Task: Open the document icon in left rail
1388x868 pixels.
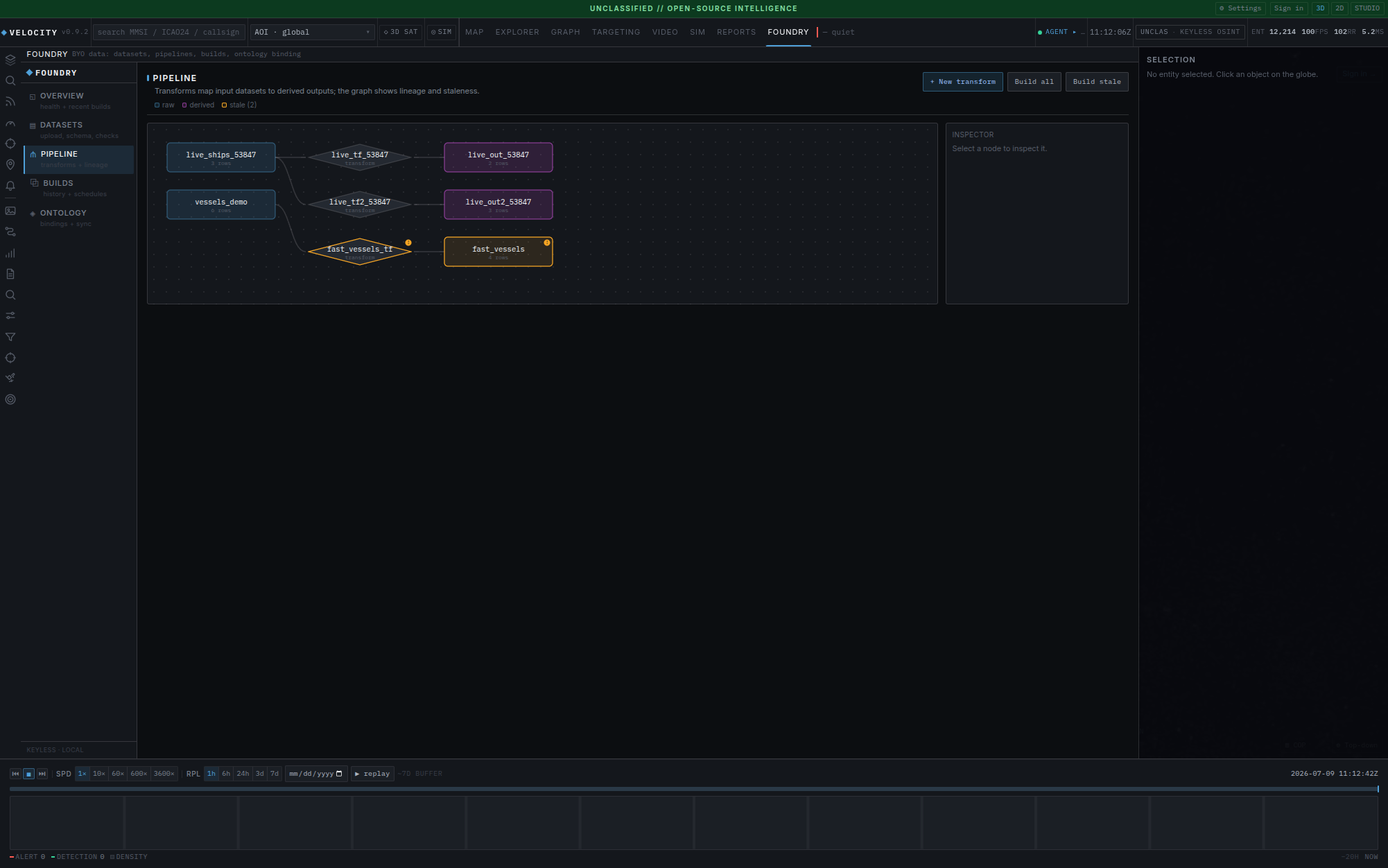Action: tap(10, 274)
